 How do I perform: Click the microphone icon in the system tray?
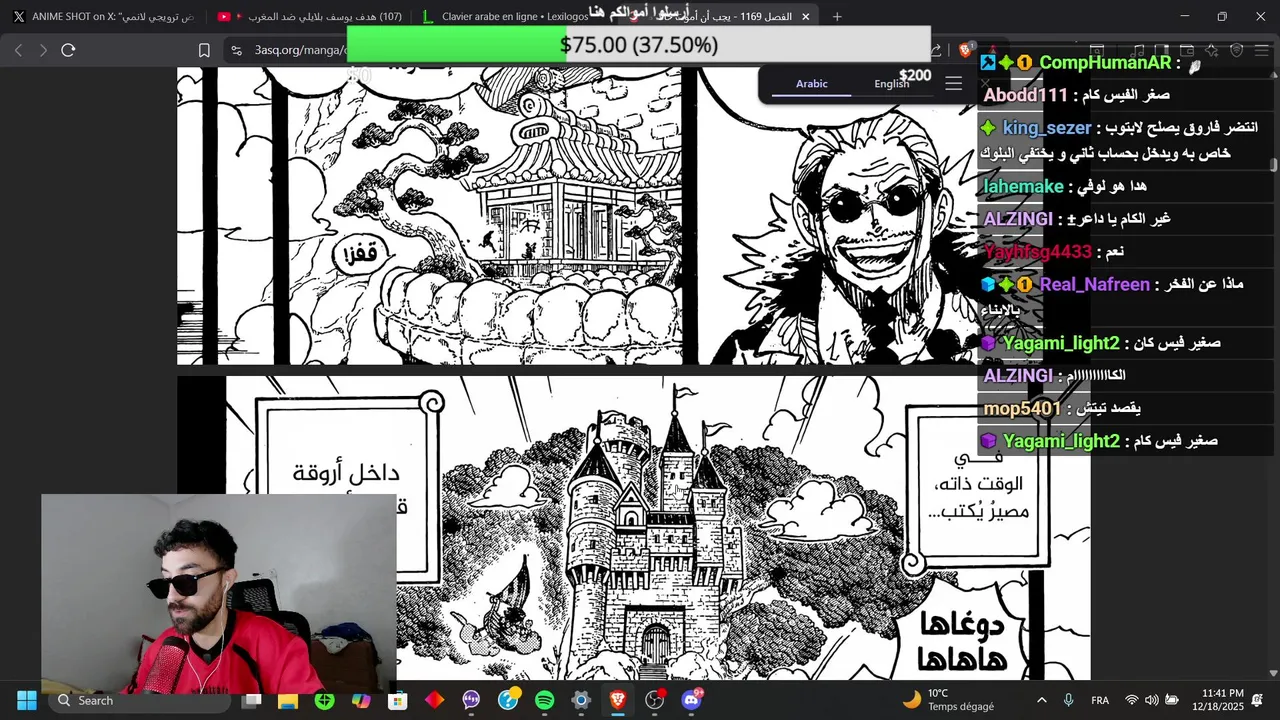click(1069, 700)
